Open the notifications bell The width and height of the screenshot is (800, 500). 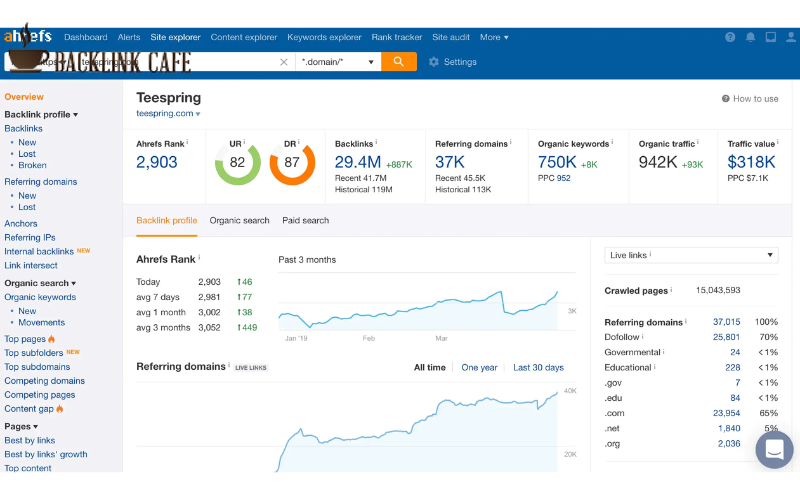tap(751, 37)
